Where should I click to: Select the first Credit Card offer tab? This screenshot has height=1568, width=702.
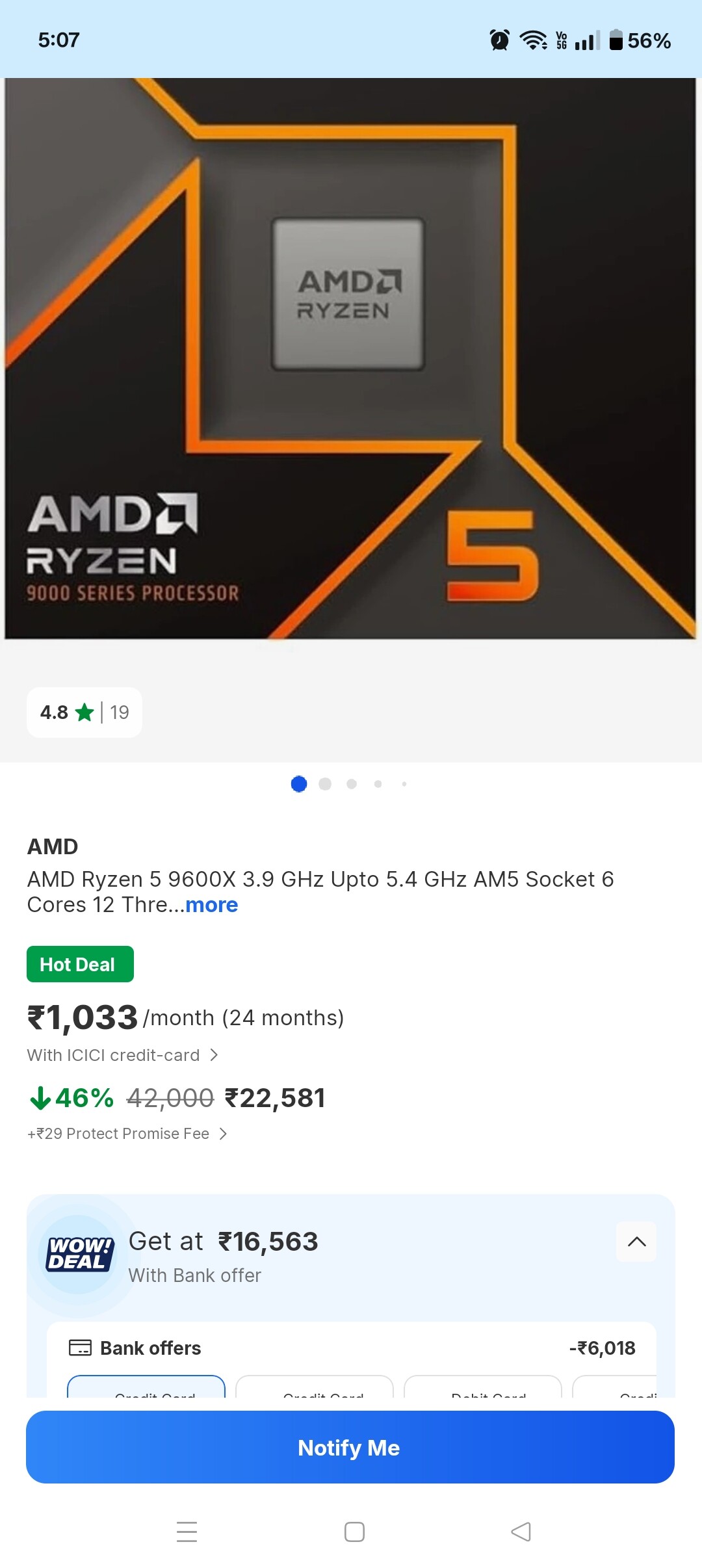(x=146, y=1387)
